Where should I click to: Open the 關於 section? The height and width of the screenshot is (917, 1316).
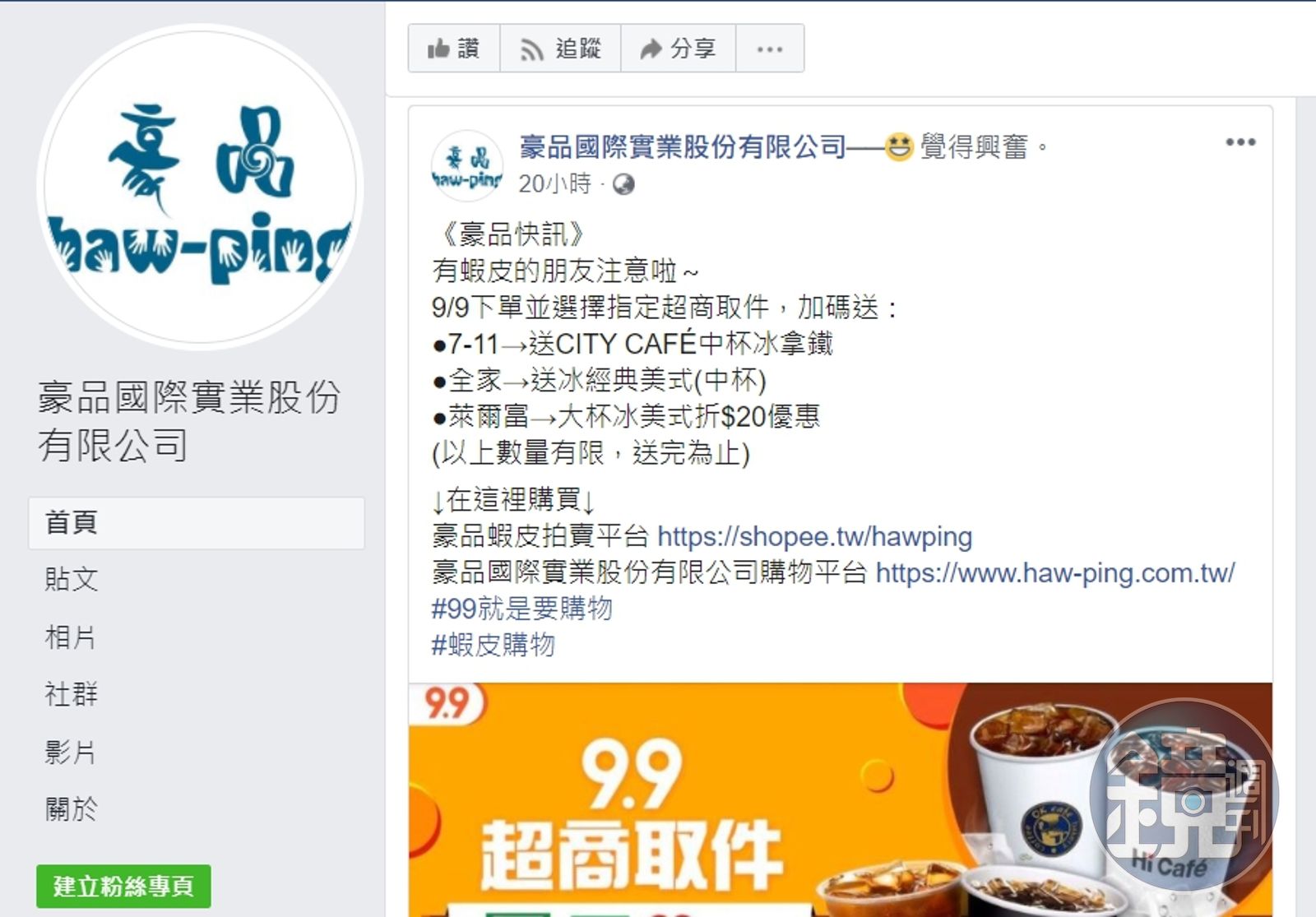pyautogui.click(x=72, y=808)
